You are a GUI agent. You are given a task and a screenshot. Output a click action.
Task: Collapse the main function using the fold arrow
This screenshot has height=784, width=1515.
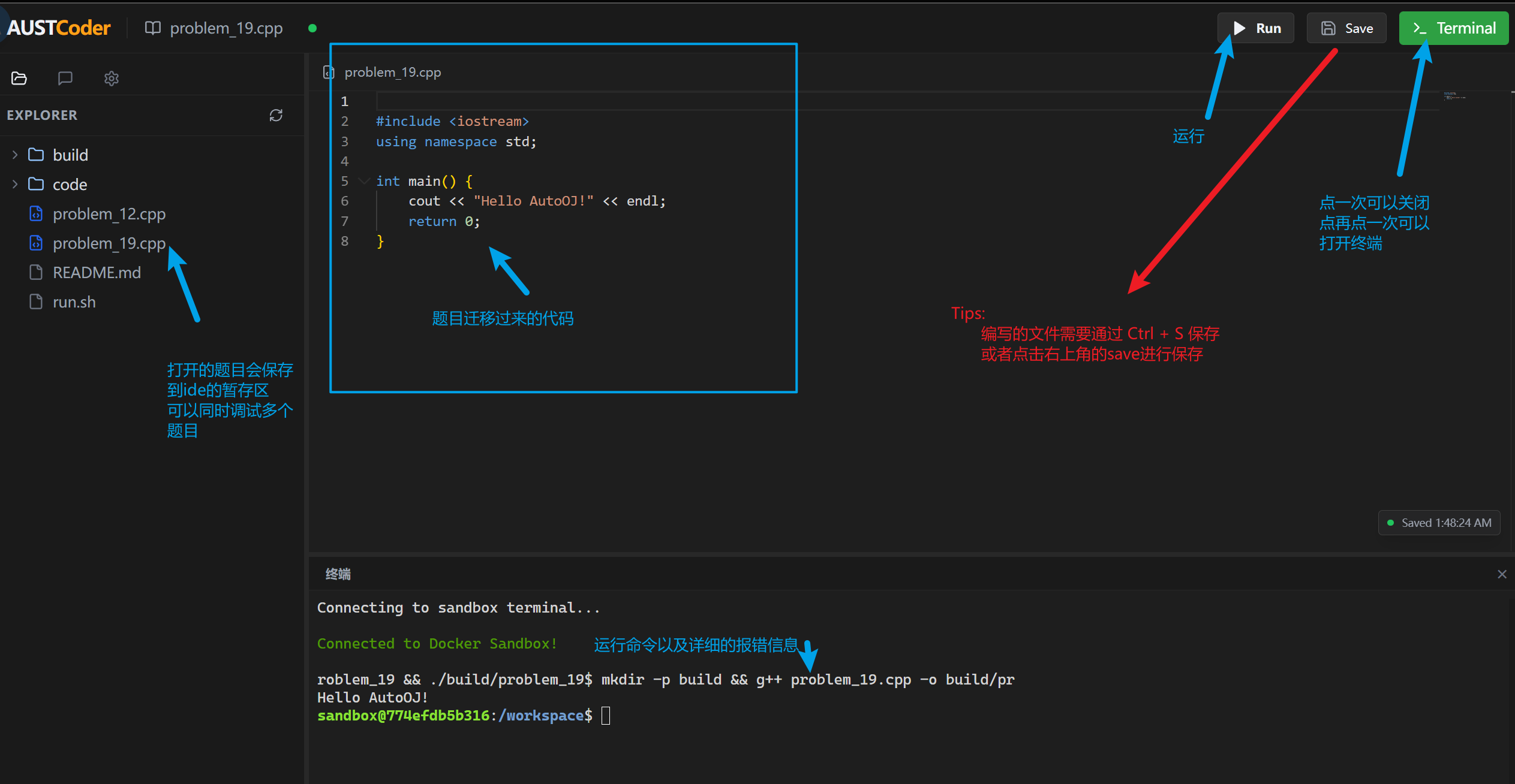[363, 180]
